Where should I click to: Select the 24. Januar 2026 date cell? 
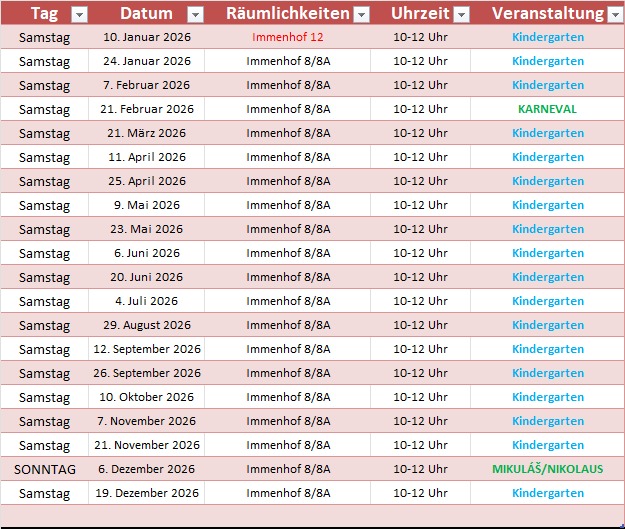(146, 61)
